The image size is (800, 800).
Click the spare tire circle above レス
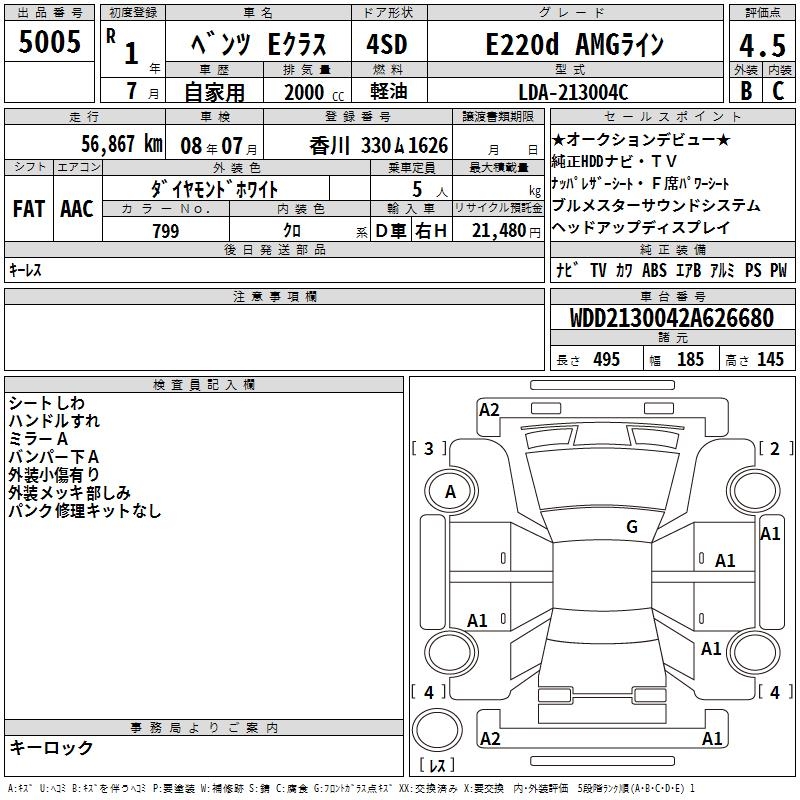click(437, 730)
